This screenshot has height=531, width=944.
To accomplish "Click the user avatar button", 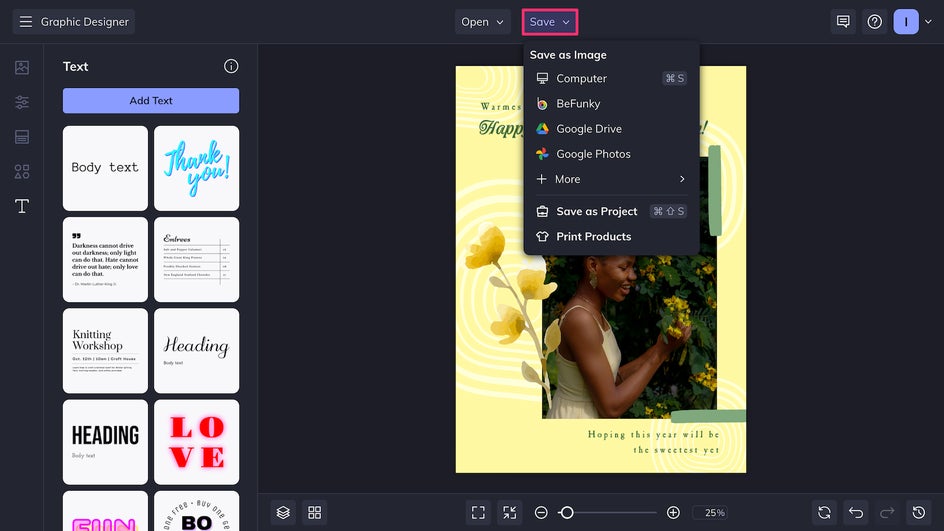I will [906, 22].
